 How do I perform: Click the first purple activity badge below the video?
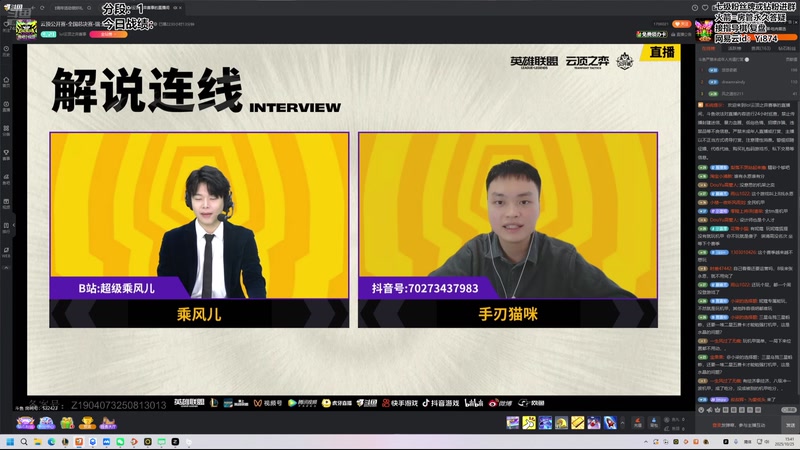coord(25,422)
